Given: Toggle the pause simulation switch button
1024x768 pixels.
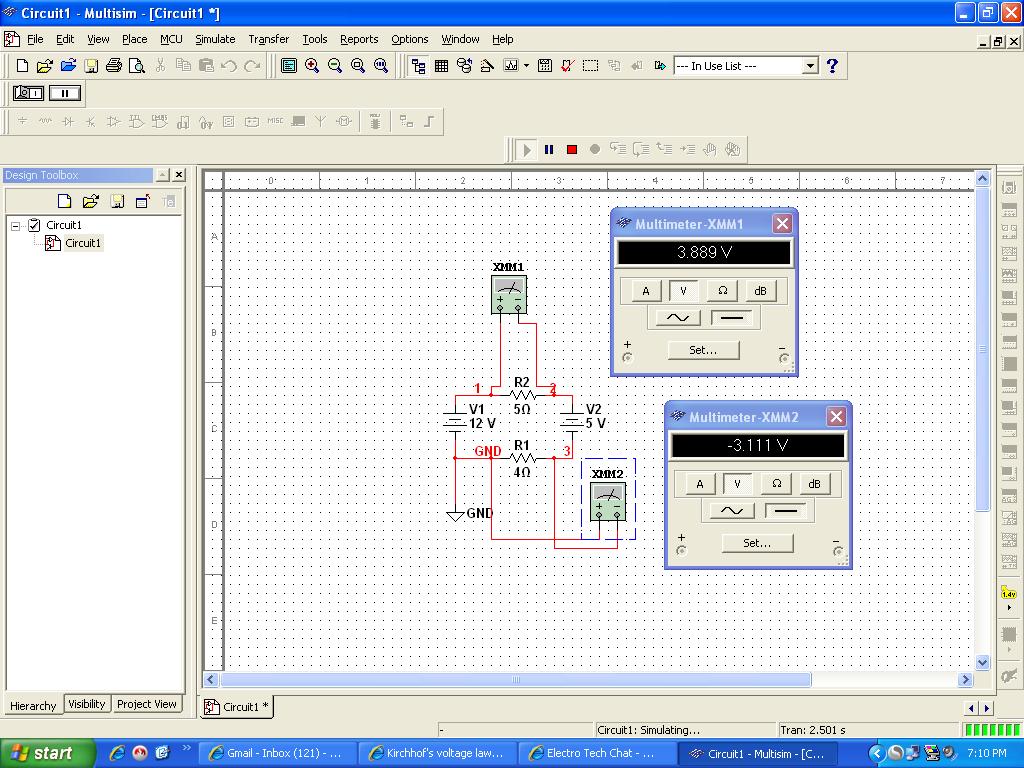Looking at the screenshot, I should tap(65, 93).
